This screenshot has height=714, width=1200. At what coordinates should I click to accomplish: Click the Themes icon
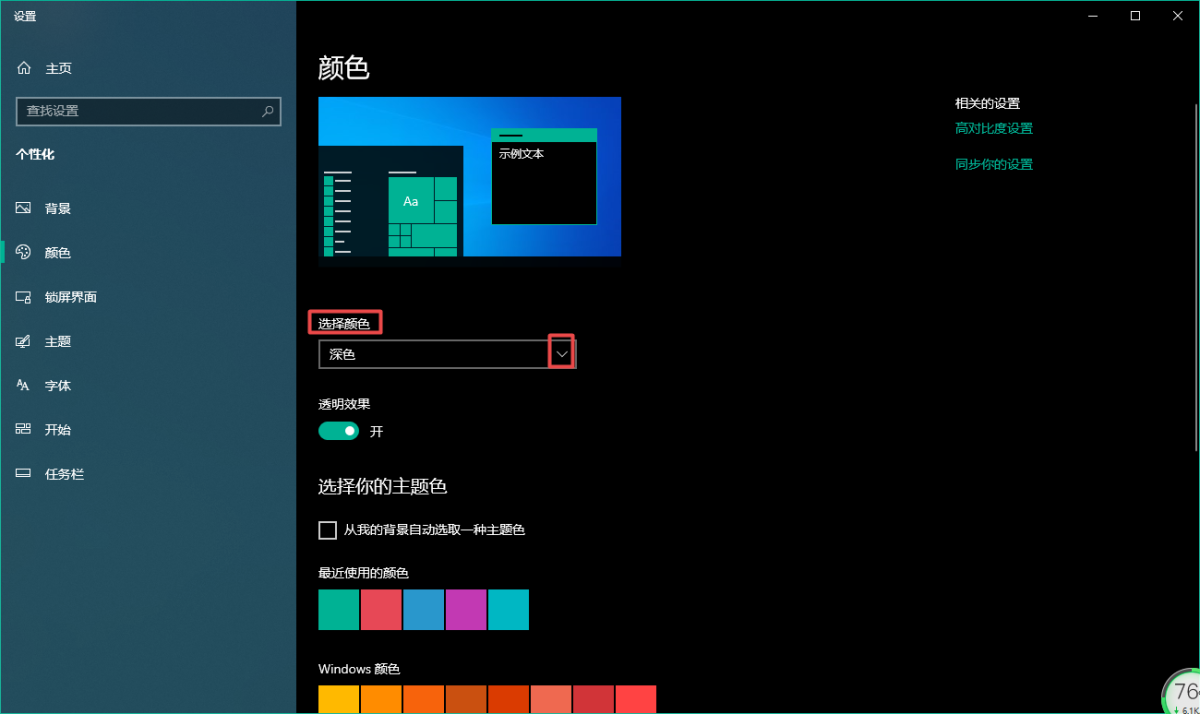pyautogui.click(x=24, y=341)
